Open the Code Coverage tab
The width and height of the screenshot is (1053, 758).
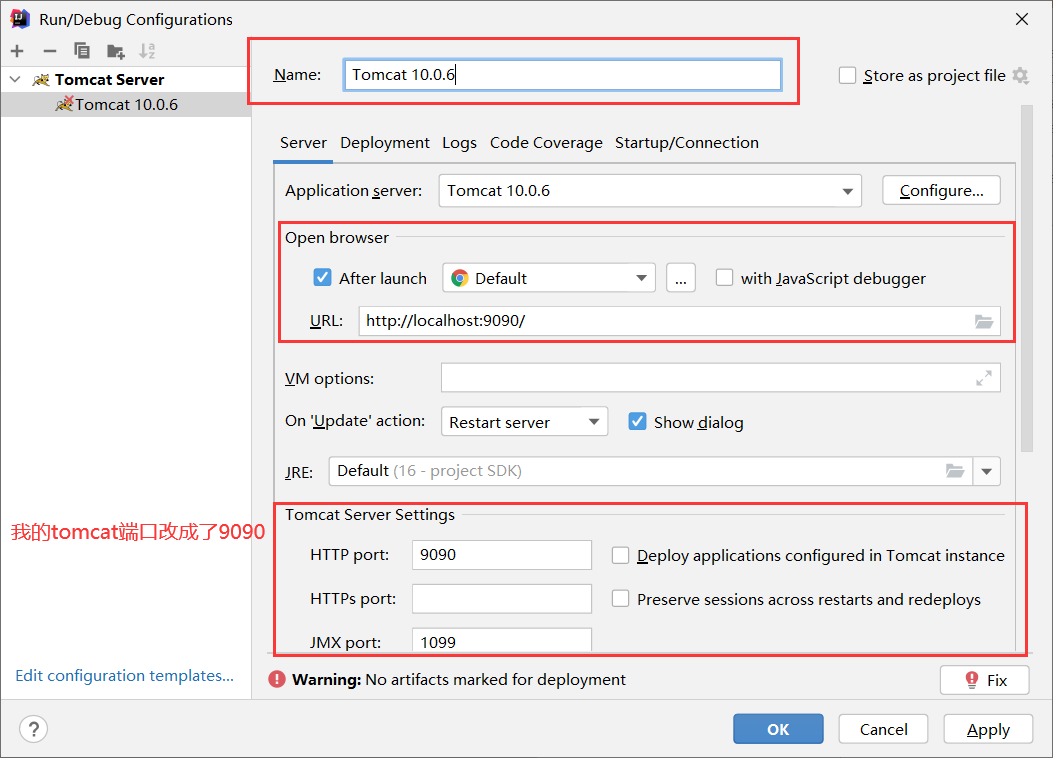point(546,143)
